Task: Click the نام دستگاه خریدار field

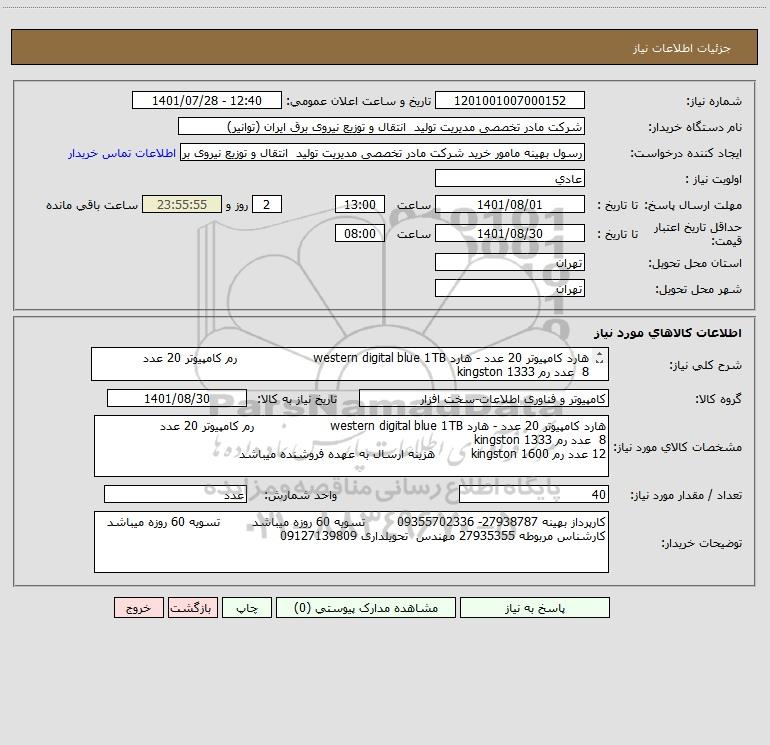Action: coord(381,126)
